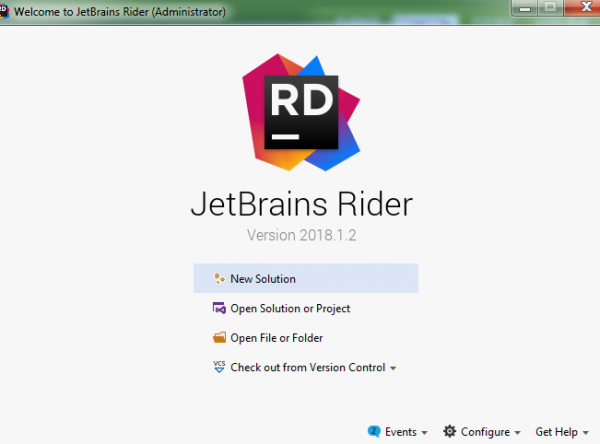Select New Solution

pos(306,278)
